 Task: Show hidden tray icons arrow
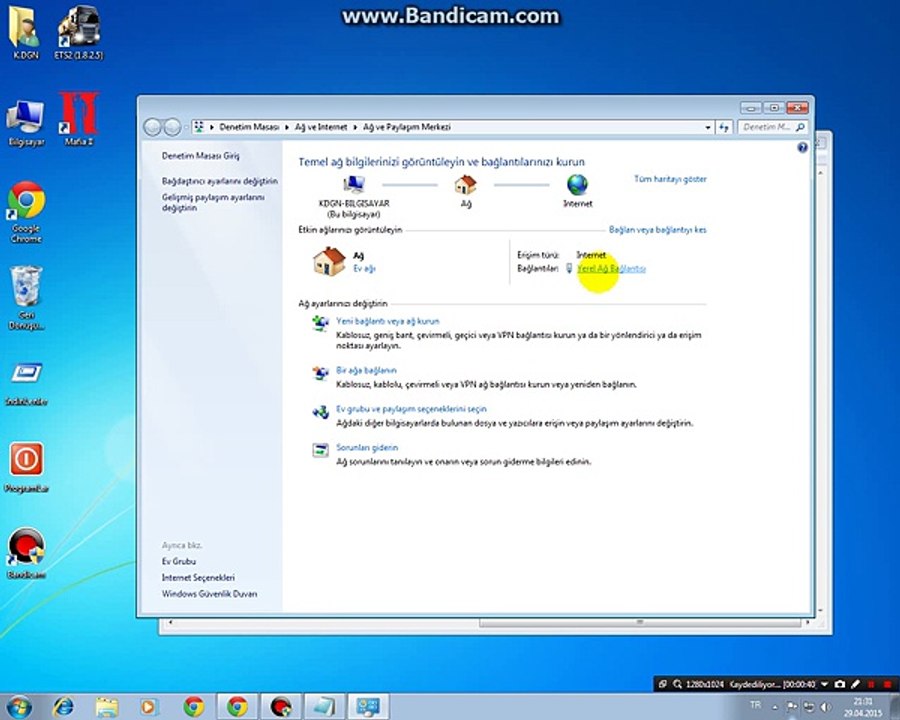click(775, 707)
